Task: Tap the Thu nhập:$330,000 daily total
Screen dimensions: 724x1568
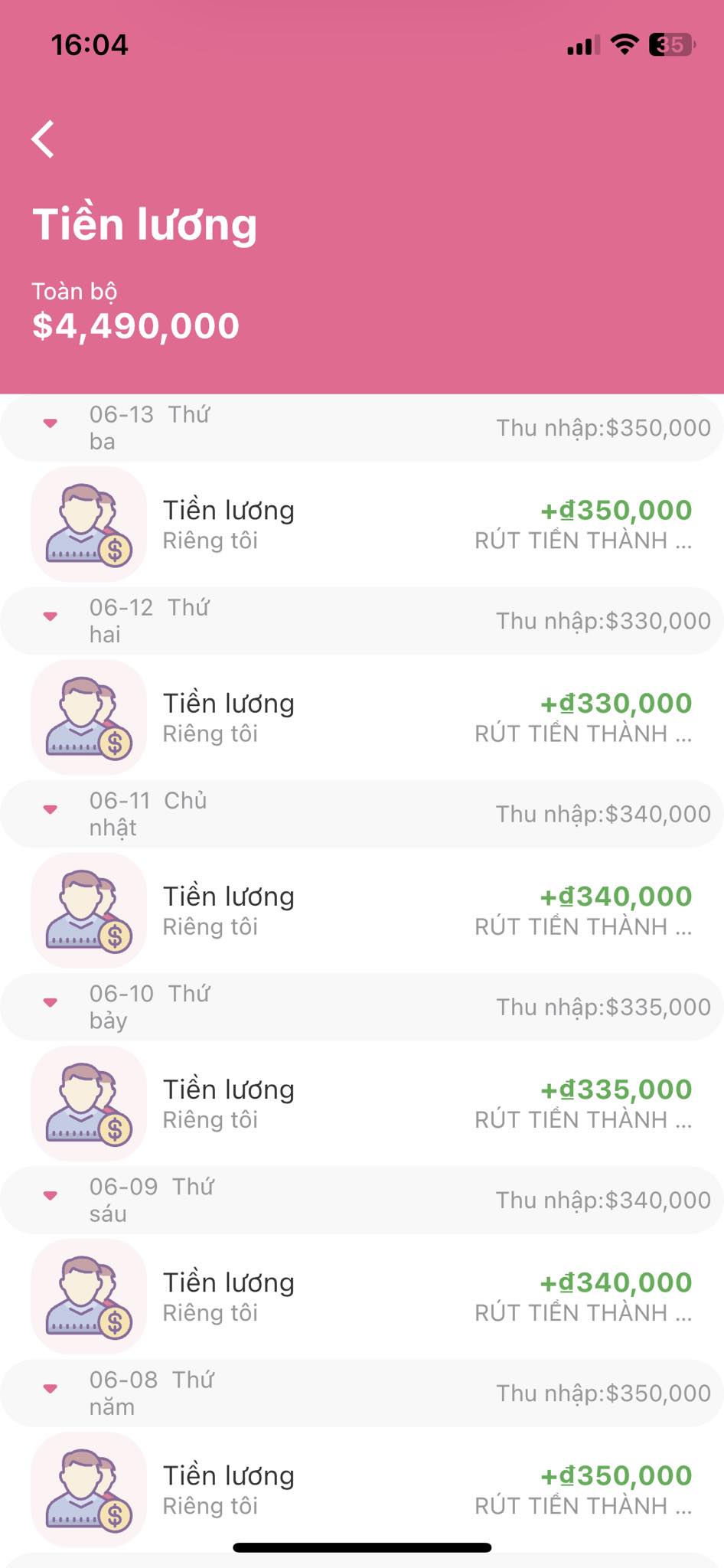Action: (603, 621)
